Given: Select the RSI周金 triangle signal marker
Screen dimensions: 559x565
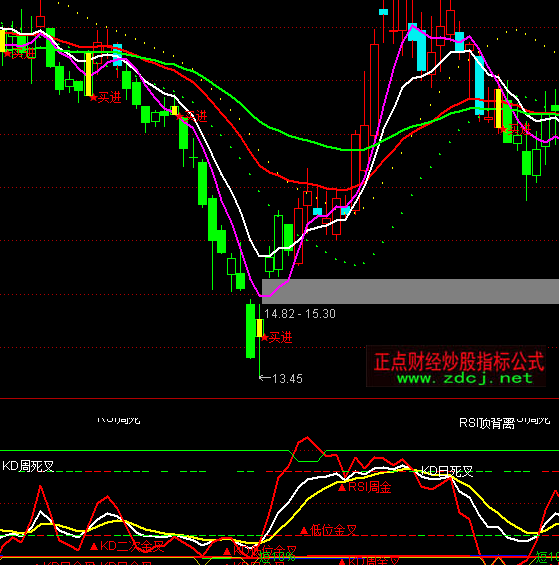Looking at the screenshot, I should click(x=365, y=488).
